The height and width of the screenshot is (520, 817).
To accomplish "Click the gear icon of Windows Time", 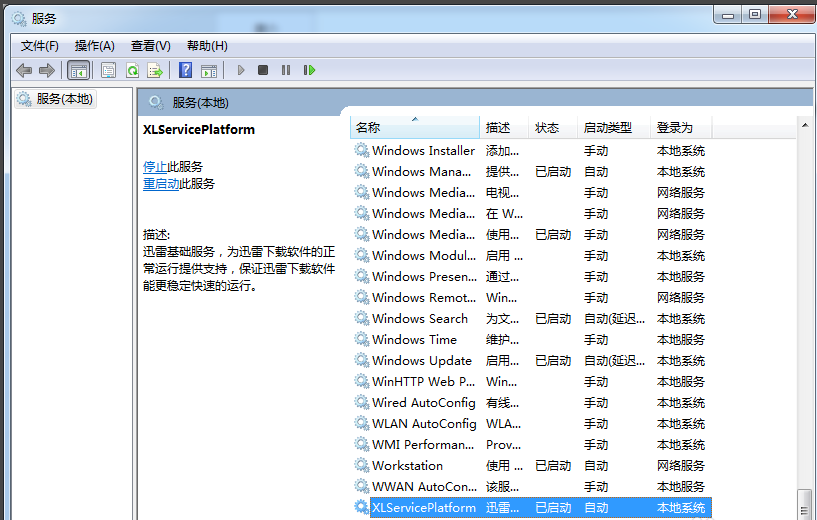I will point(362,339).
